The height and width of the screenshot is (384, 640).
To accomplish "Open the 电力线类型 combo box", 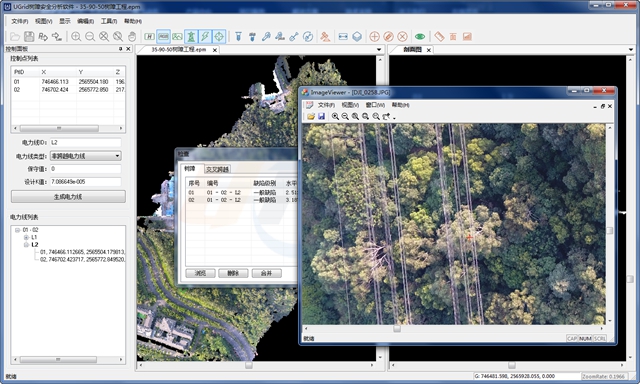I will coord(86,156).
